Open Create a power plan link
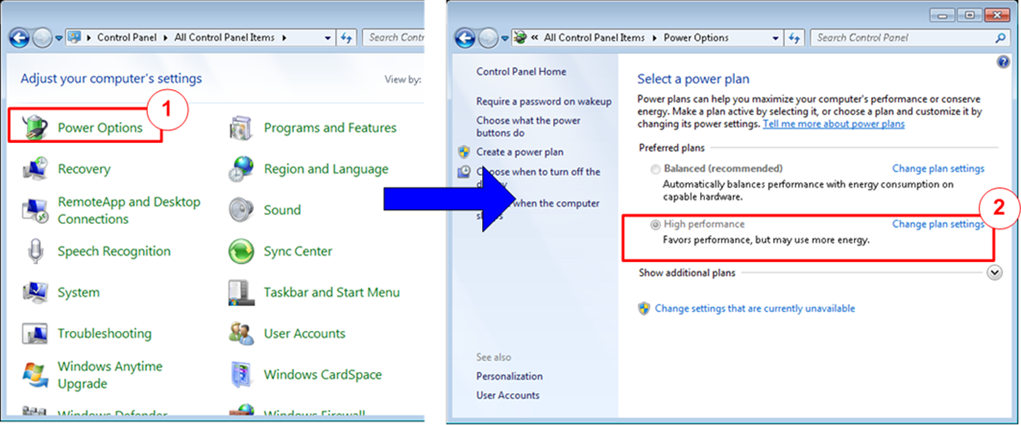The width and height of the screenshot is (1021, 425). point(520,152)
